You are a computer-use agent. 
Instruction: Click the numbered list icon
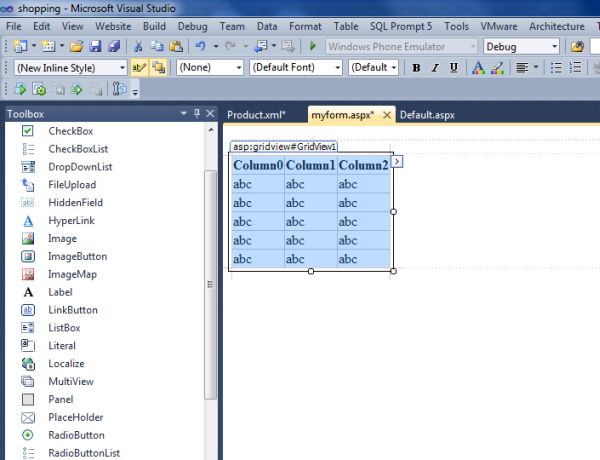coord(576,68)
